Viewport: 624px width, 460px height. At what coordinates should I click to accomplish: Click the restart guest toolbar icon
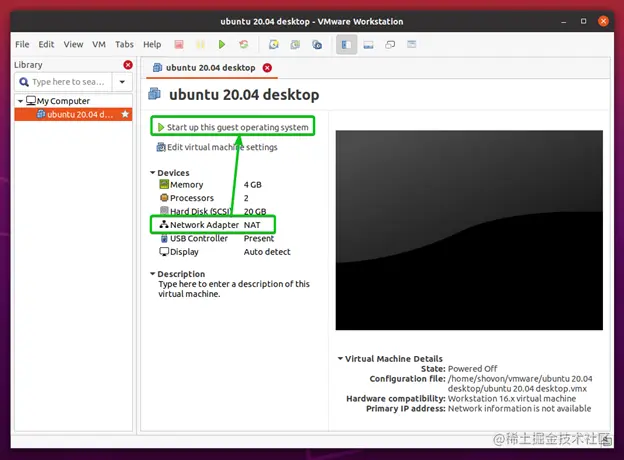(x=244, y=45)
